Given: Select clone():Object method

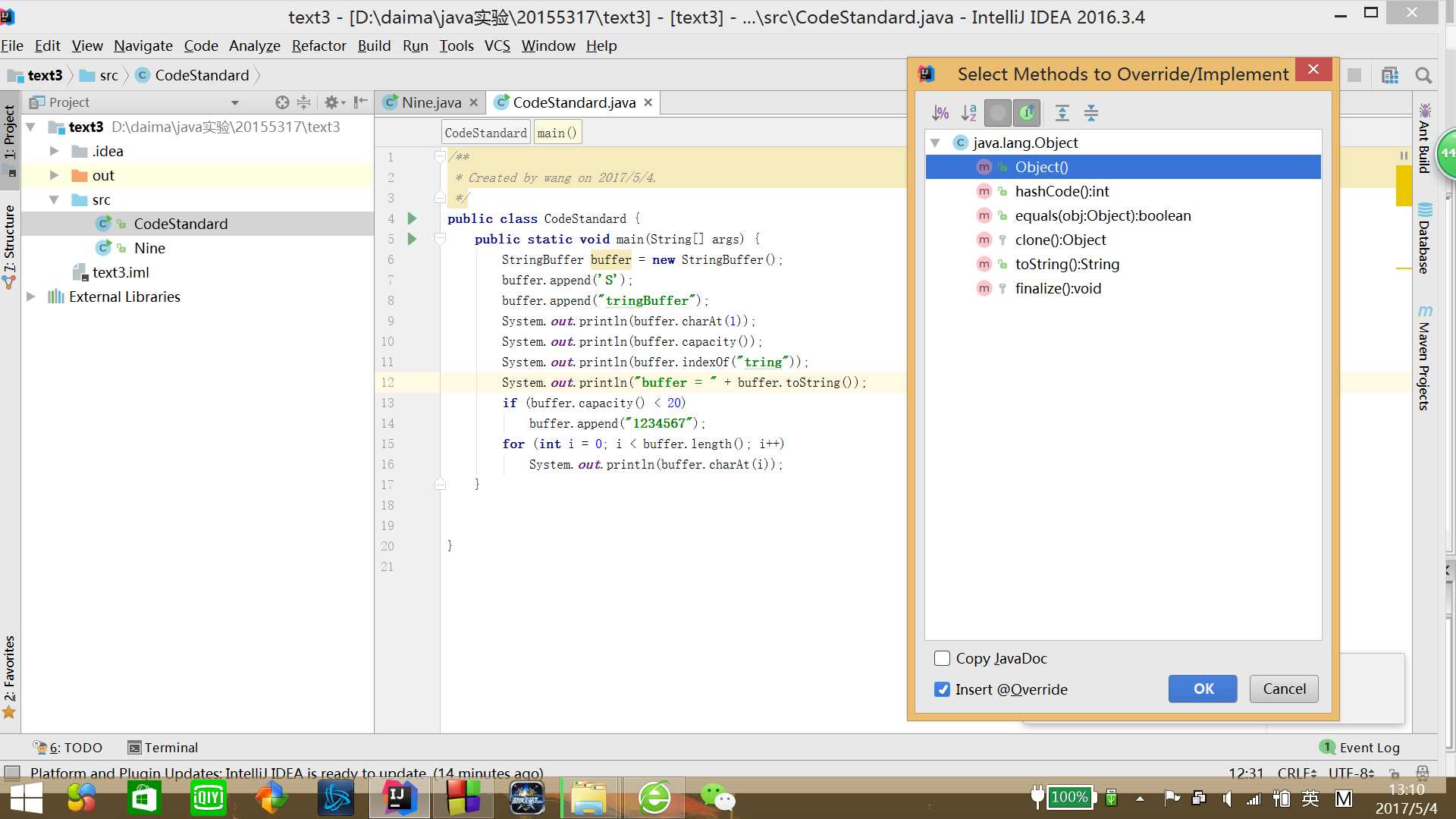Looking at the screenshot, I should pyautogui.click(x=1123, y=240).
